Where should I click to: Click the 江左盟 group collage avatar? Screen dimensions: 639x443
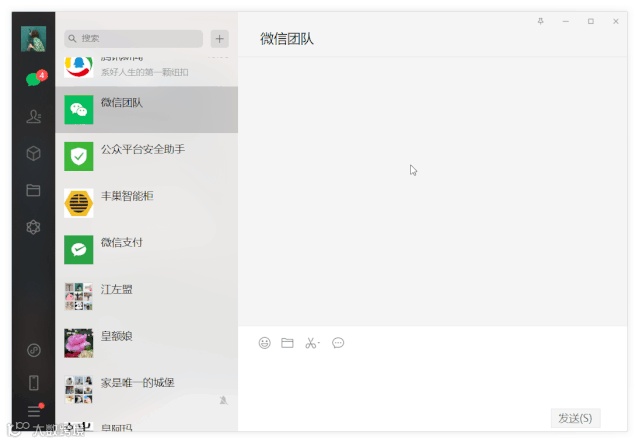point(79,296)
